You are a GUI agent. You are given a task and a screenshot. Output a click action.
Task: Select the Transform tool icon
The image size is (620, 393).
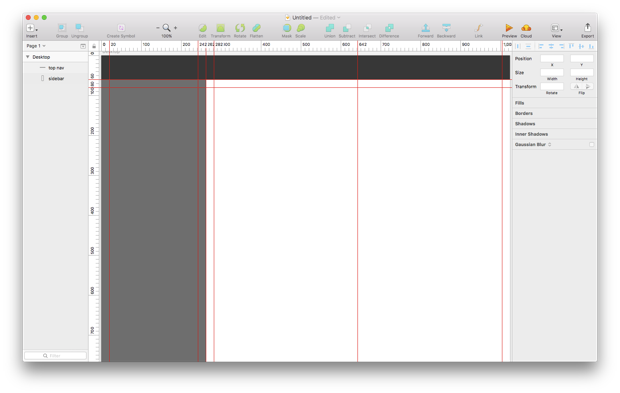(221, 28)
